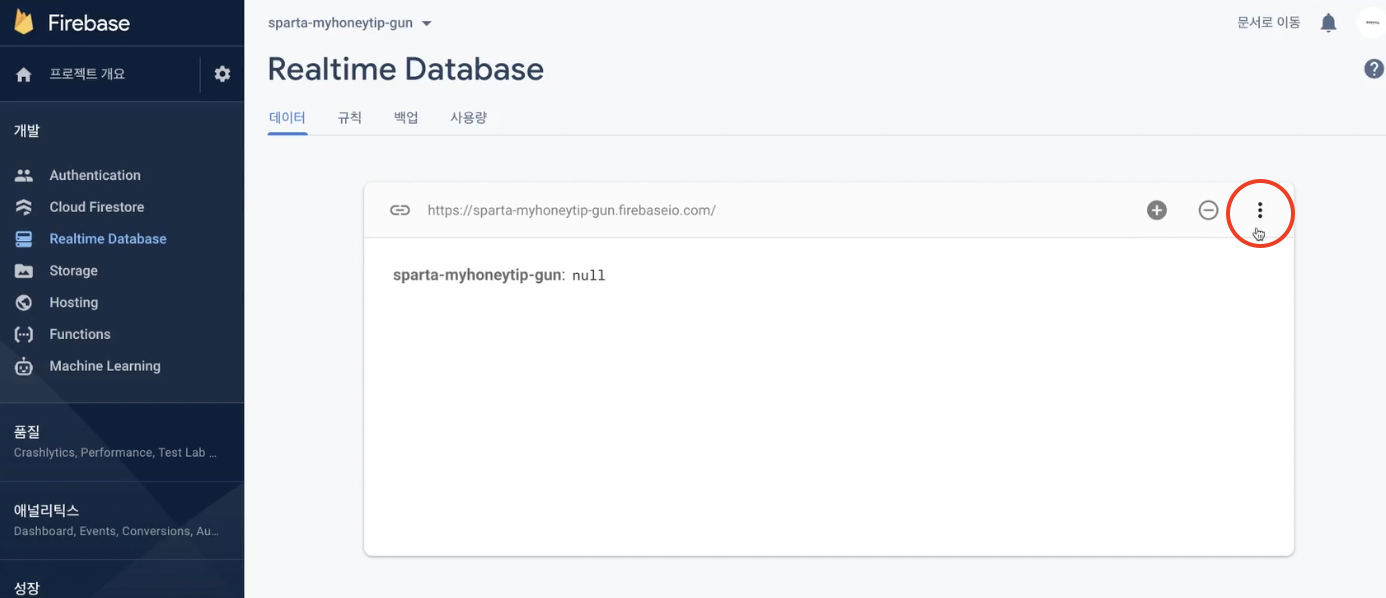The width and height of the screenshot is (1386, 598).
Task: Click the 문서로 이동 link
Action: [x=1268, y=22]
